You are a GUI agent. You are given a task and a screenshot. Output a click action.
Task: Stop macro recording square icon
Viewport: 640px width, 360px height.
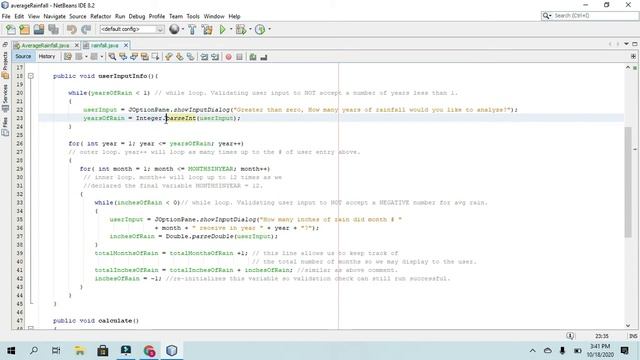[x=240, y=57]
